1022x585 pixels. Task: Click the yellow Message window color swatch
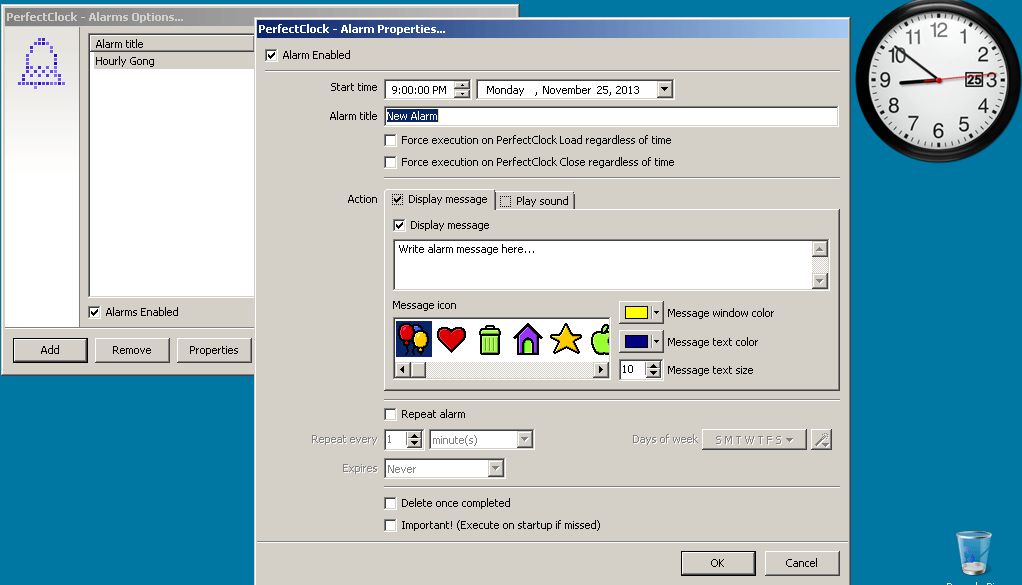pos(635,313)
